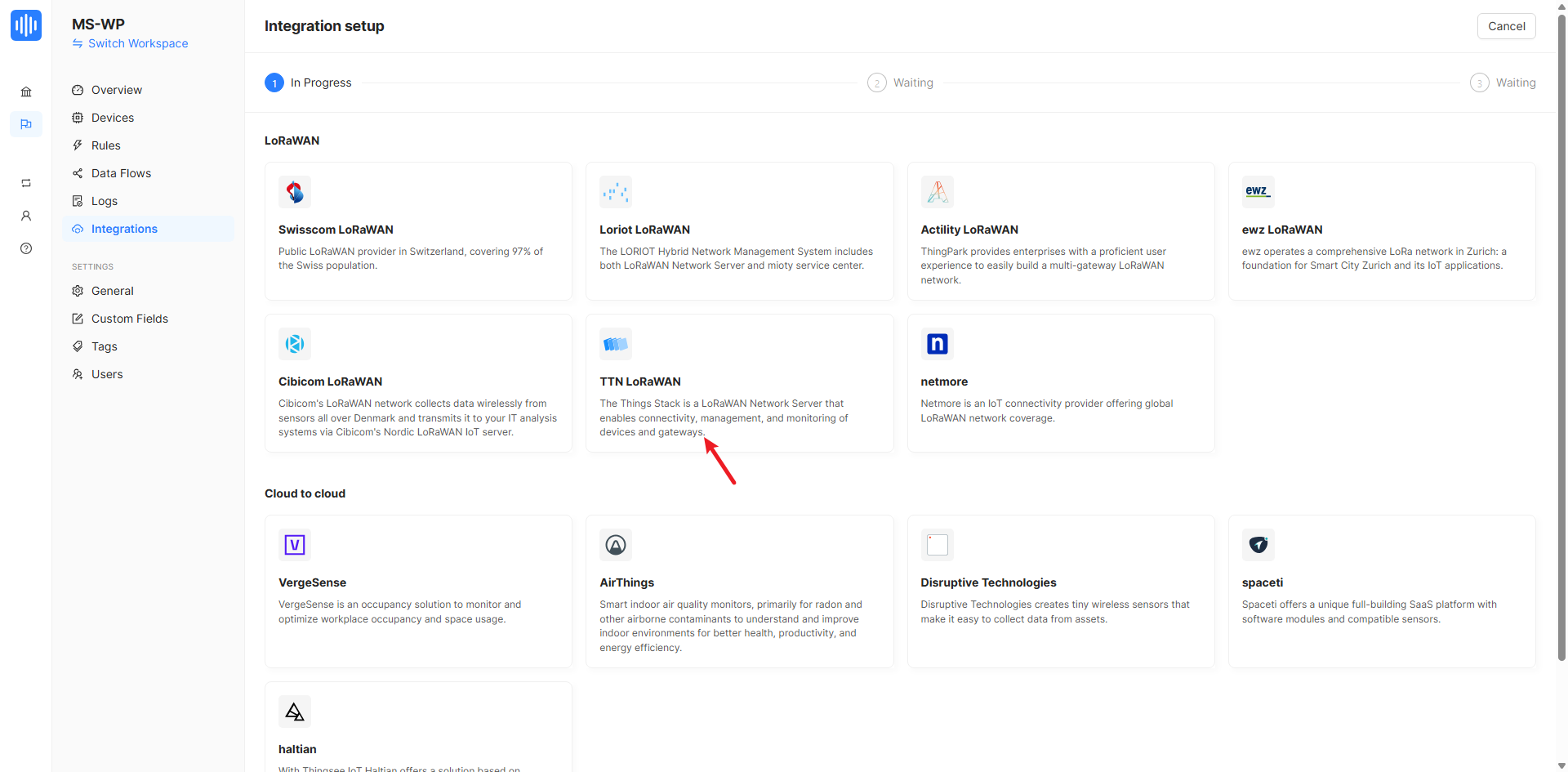This screenshot has width=1568, height=772.
Task: Click the Loriot LoRaWAN logo icon
Action: [616, 192]
